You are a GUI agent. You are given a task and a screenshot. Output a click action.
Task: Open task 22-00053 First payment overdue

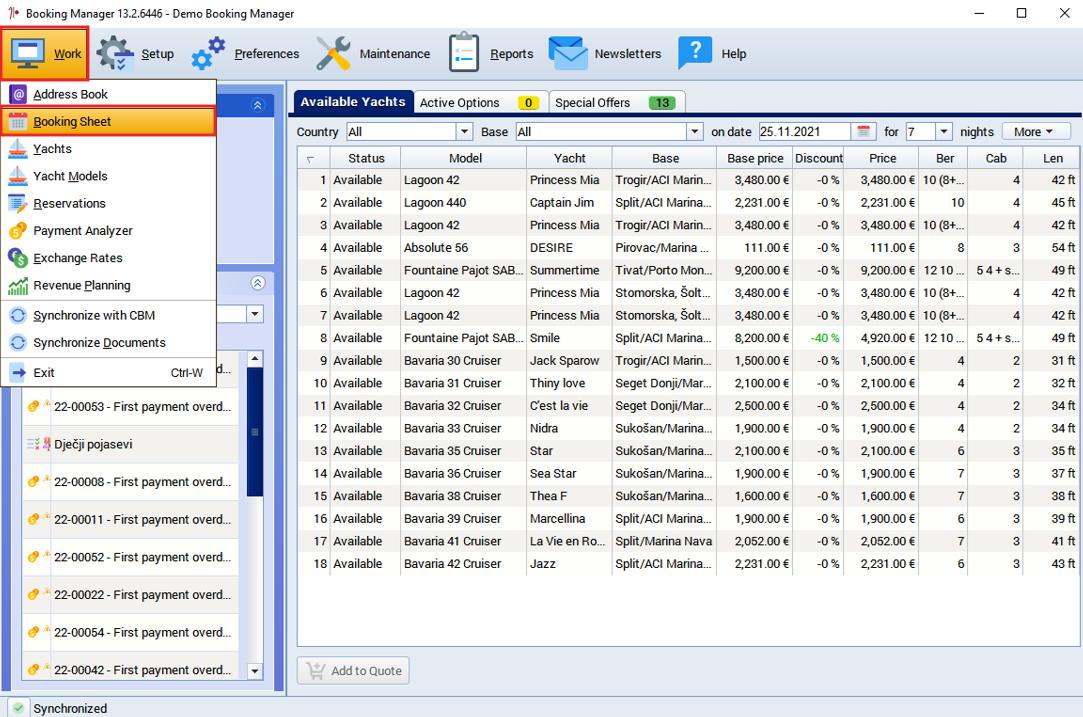[x=131, y=407]
